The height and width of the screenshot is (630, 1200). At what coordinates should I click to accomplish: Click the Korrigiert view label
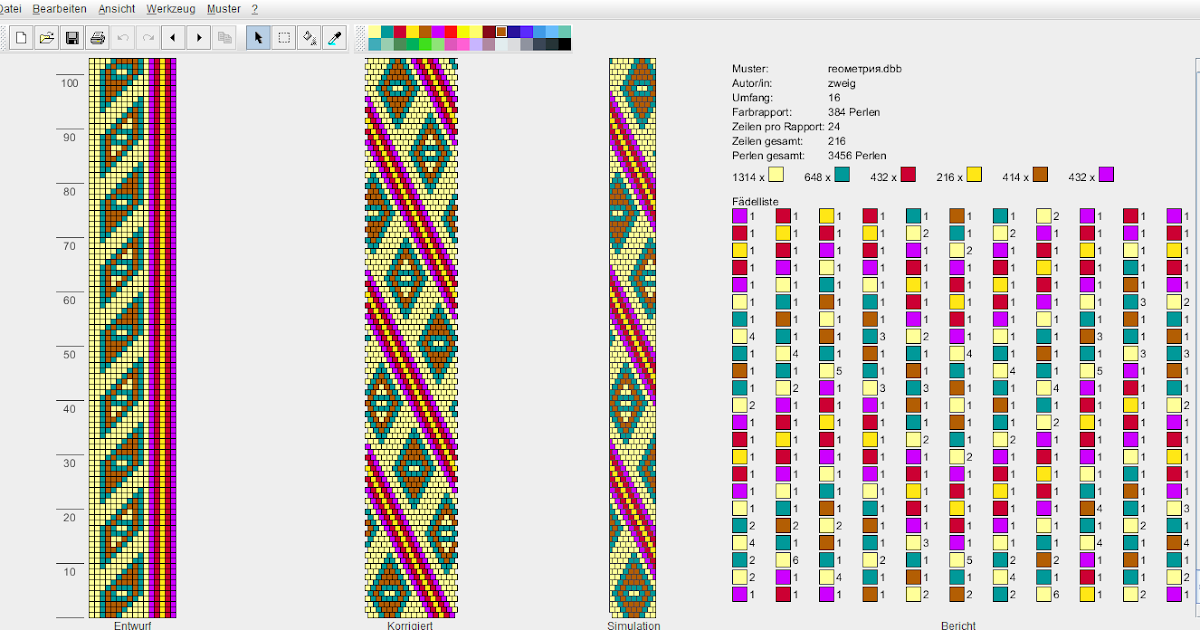point(409,625)
